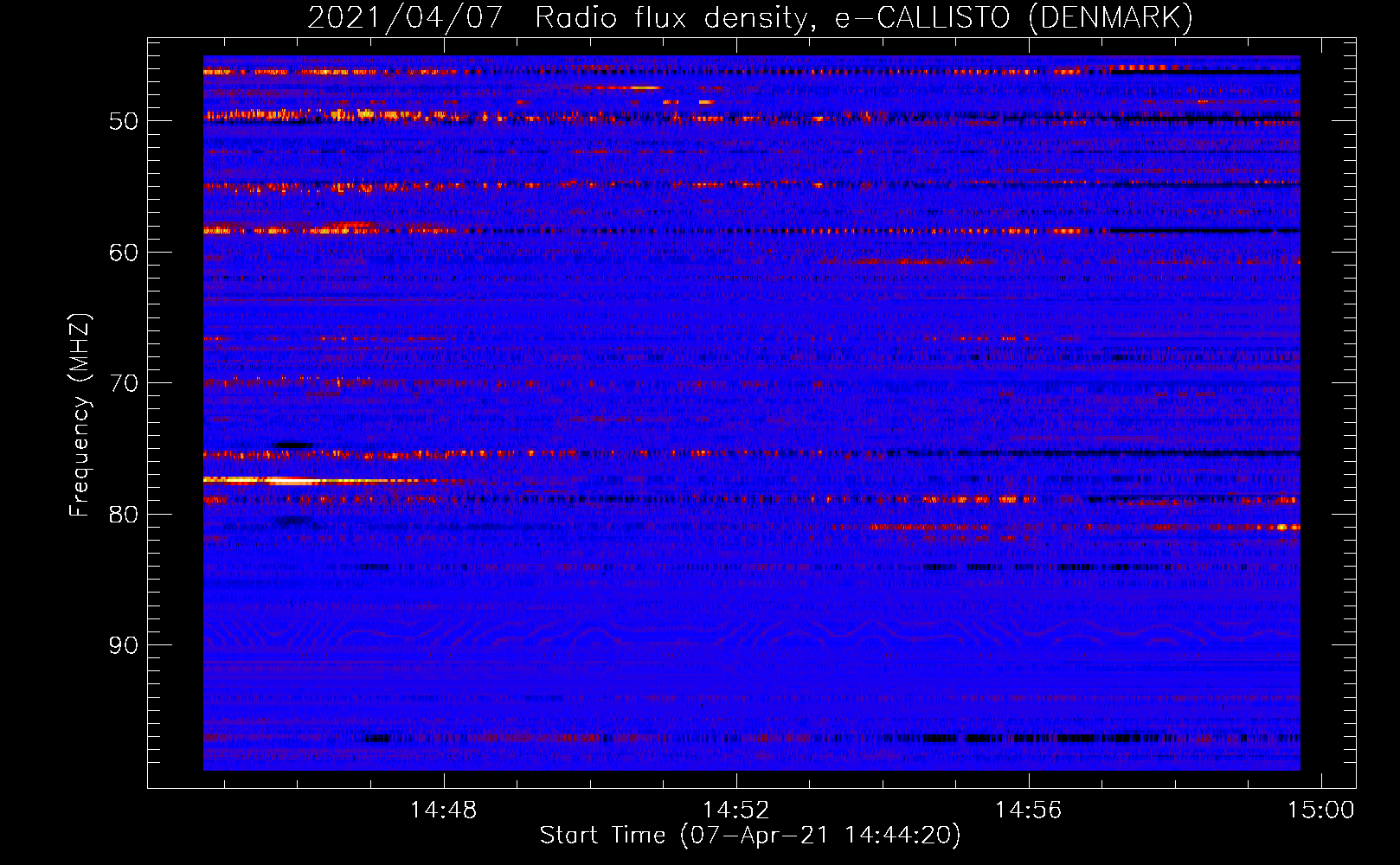Click the 60 frequency tick label
1400x865 pixels.
coord(124,253)
